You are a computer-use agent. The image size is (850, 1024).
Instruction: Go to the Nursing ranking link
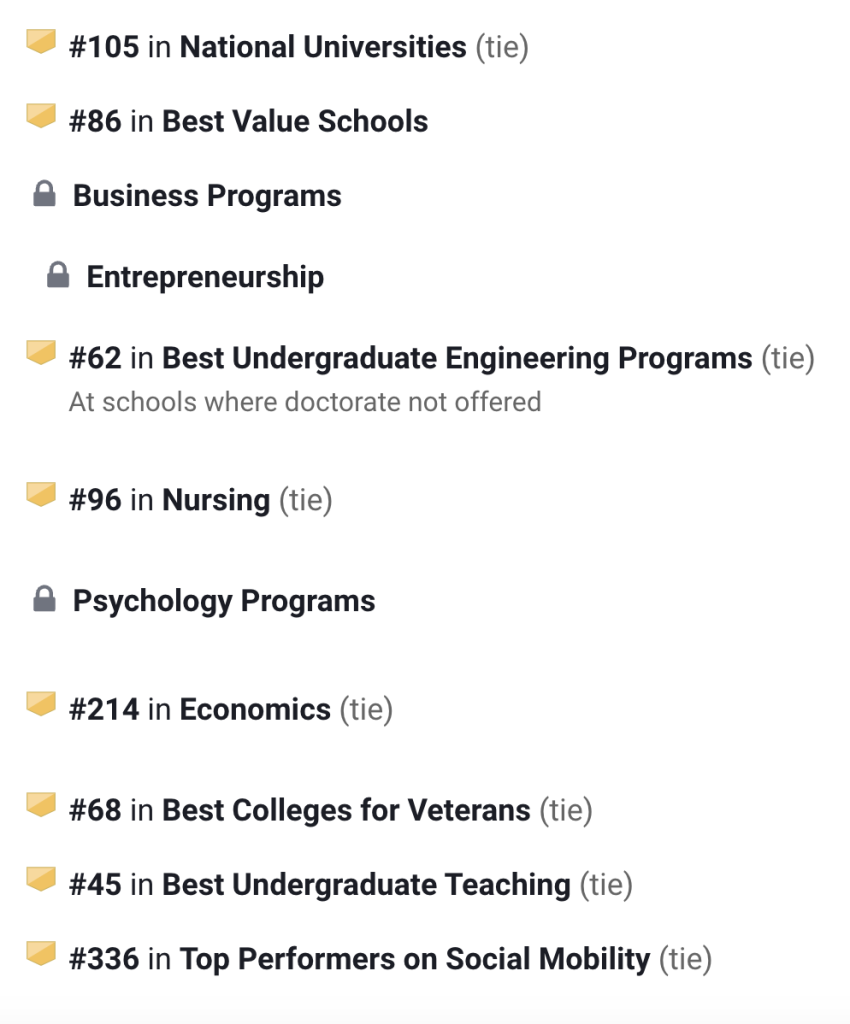click(215, 500)
